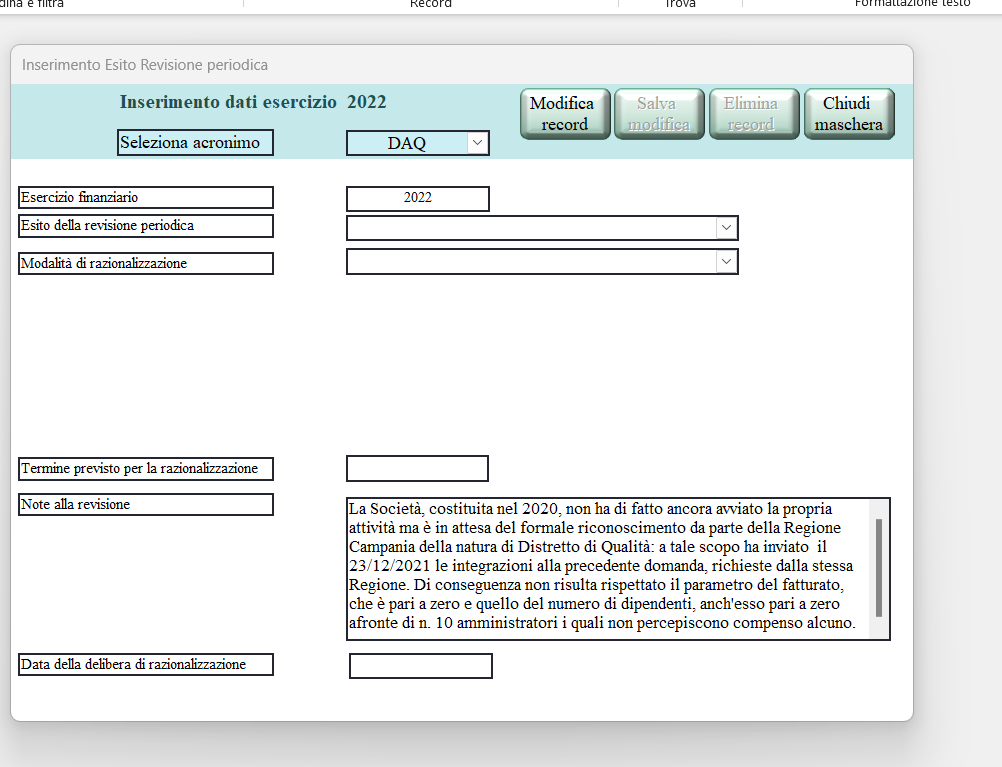Select the Seleziona acronimo label
1002x767 pixels.
(196, 143)
